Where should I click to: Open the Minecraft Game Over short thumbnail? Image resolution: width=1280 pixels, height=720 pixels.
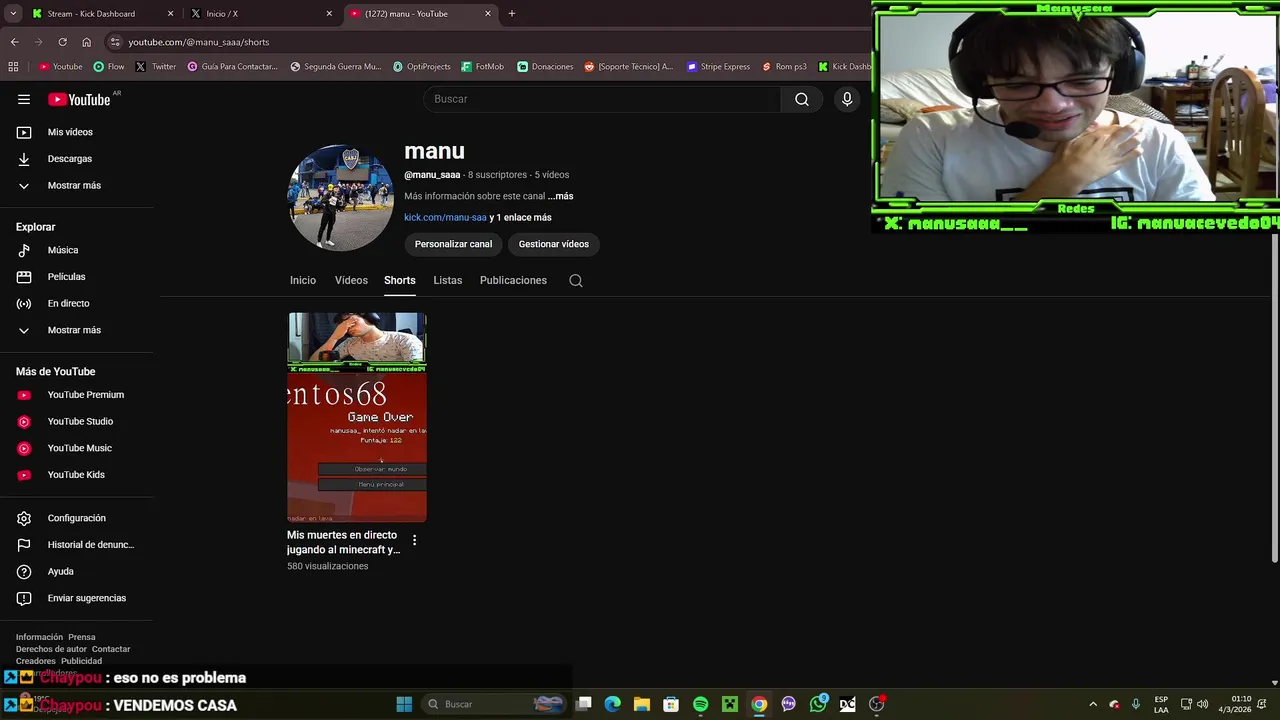coord(357,417)
